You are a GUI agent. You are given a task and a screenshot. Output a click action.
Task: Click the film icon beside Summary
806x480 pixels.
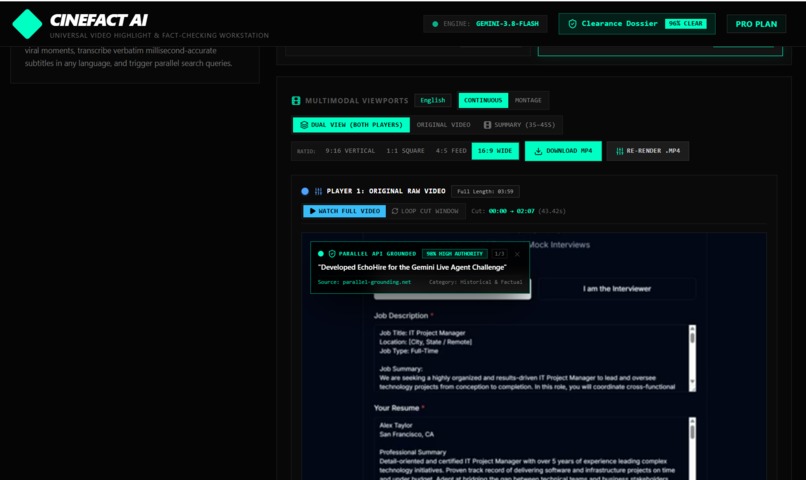pyautogui.click(x=487, y=125)
